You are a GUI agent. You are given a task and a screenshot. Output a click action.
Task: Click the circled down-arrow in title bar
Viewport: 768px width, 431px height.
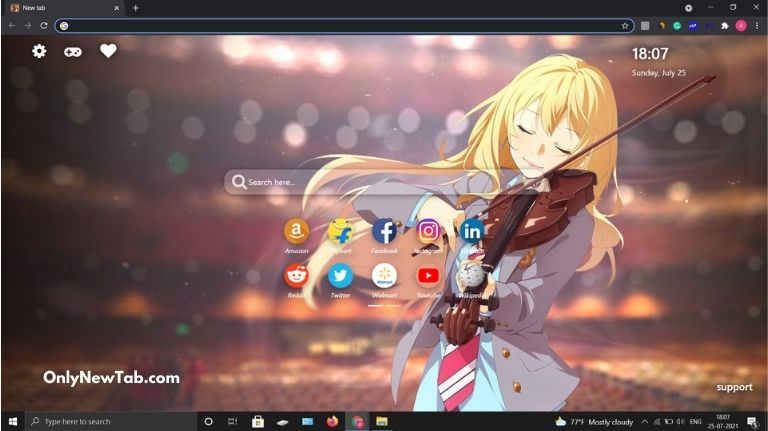coord(689,8)
